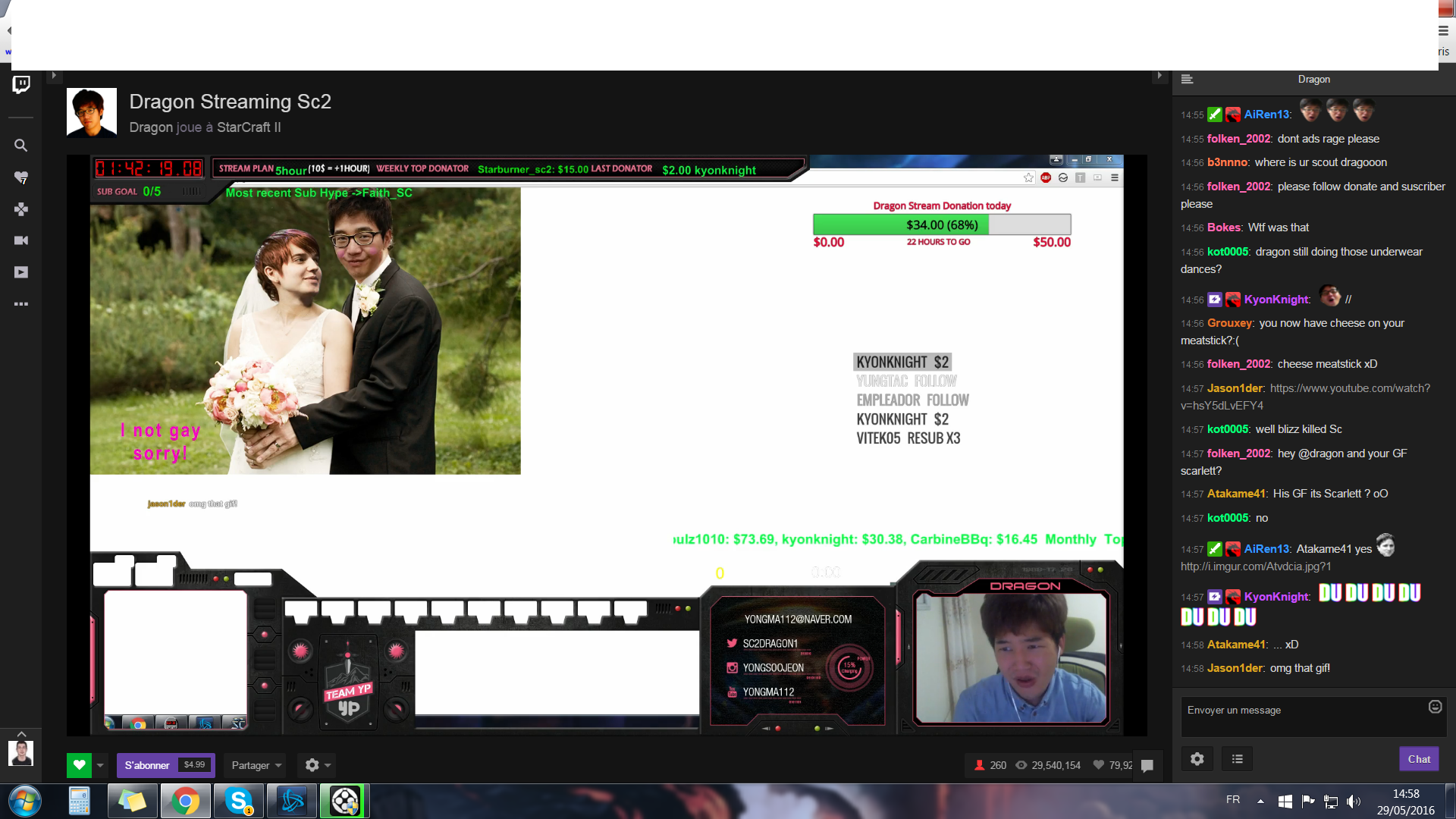Open Jason1der's YouTube link in chat
1456x819 pixels.
(x=1349, y=388)
